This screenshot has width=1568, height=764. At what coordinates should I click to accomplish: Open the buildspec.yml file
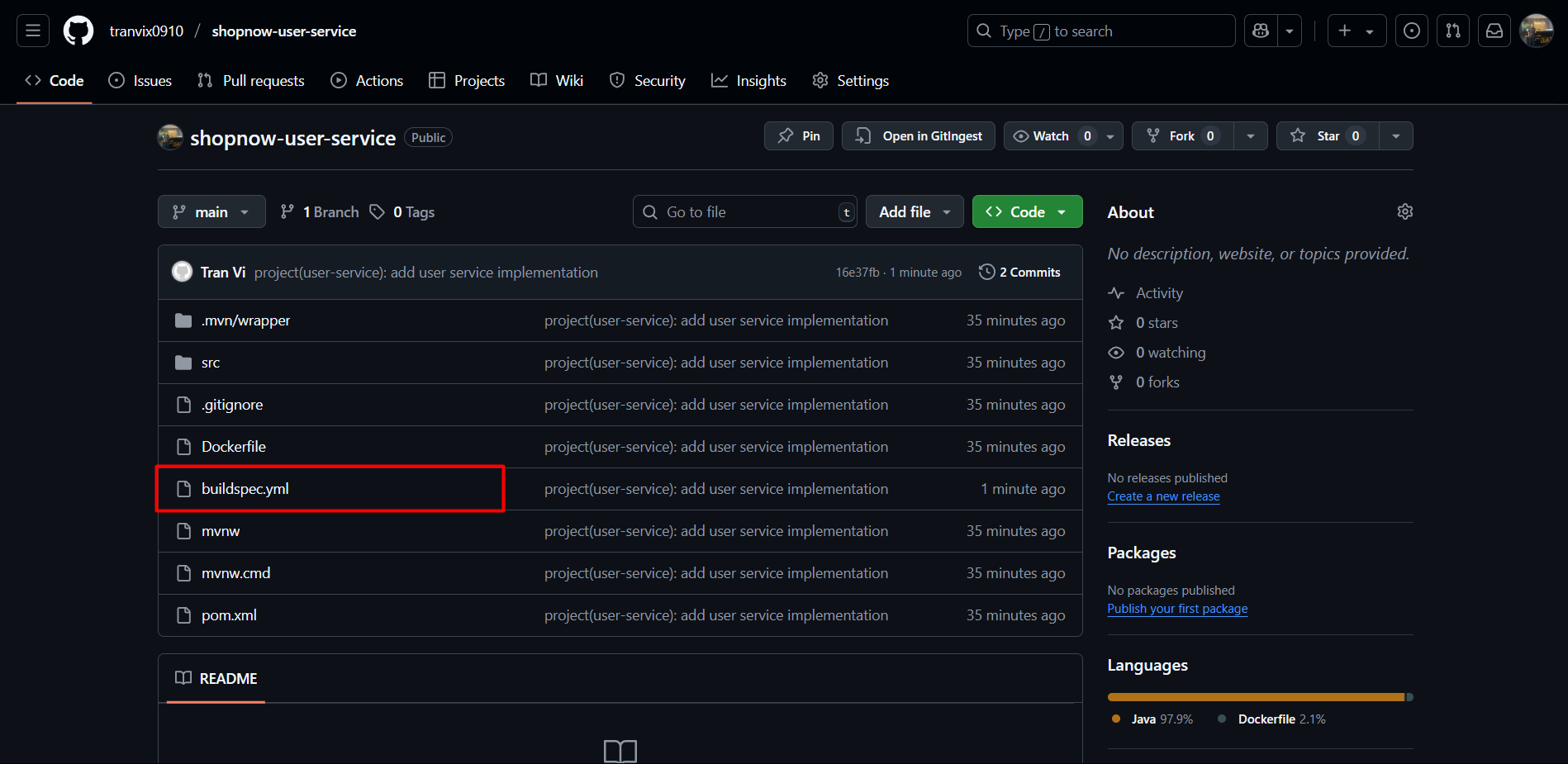tap(245, 489)
